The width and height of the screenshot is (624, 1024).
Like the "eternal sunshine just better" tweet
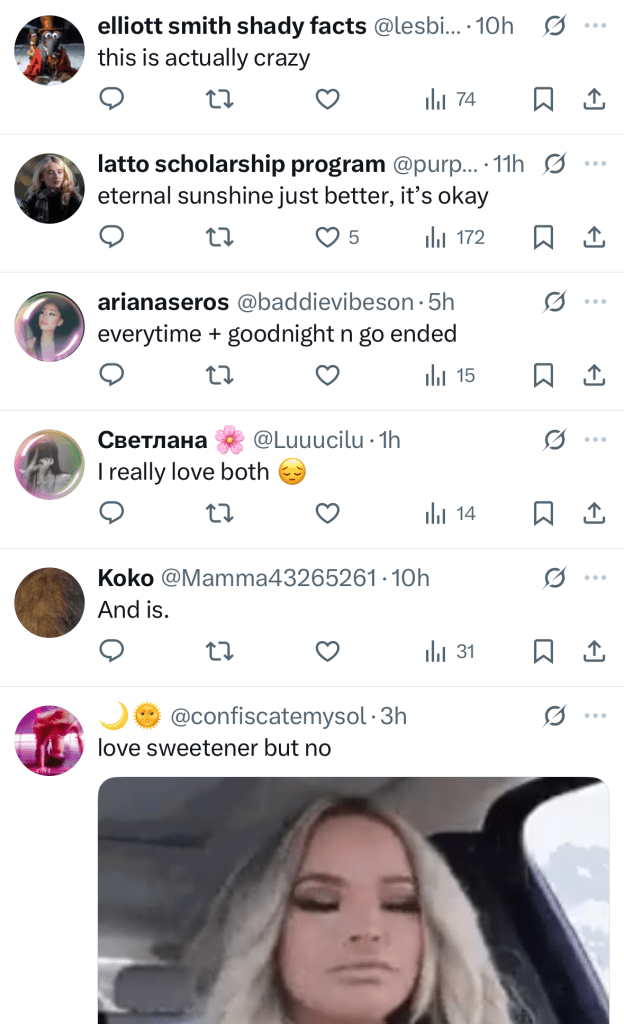328,237
